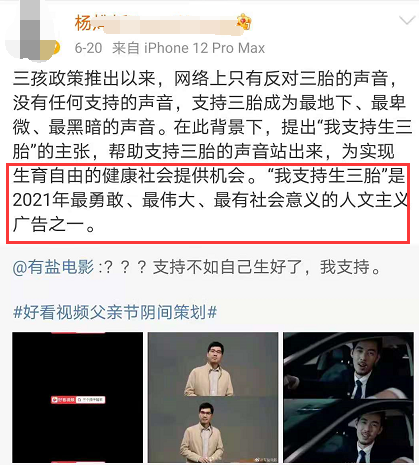419x465 pixels.
Task: Tap the yellow verification badge on avatar
Action: pos(55,49)
